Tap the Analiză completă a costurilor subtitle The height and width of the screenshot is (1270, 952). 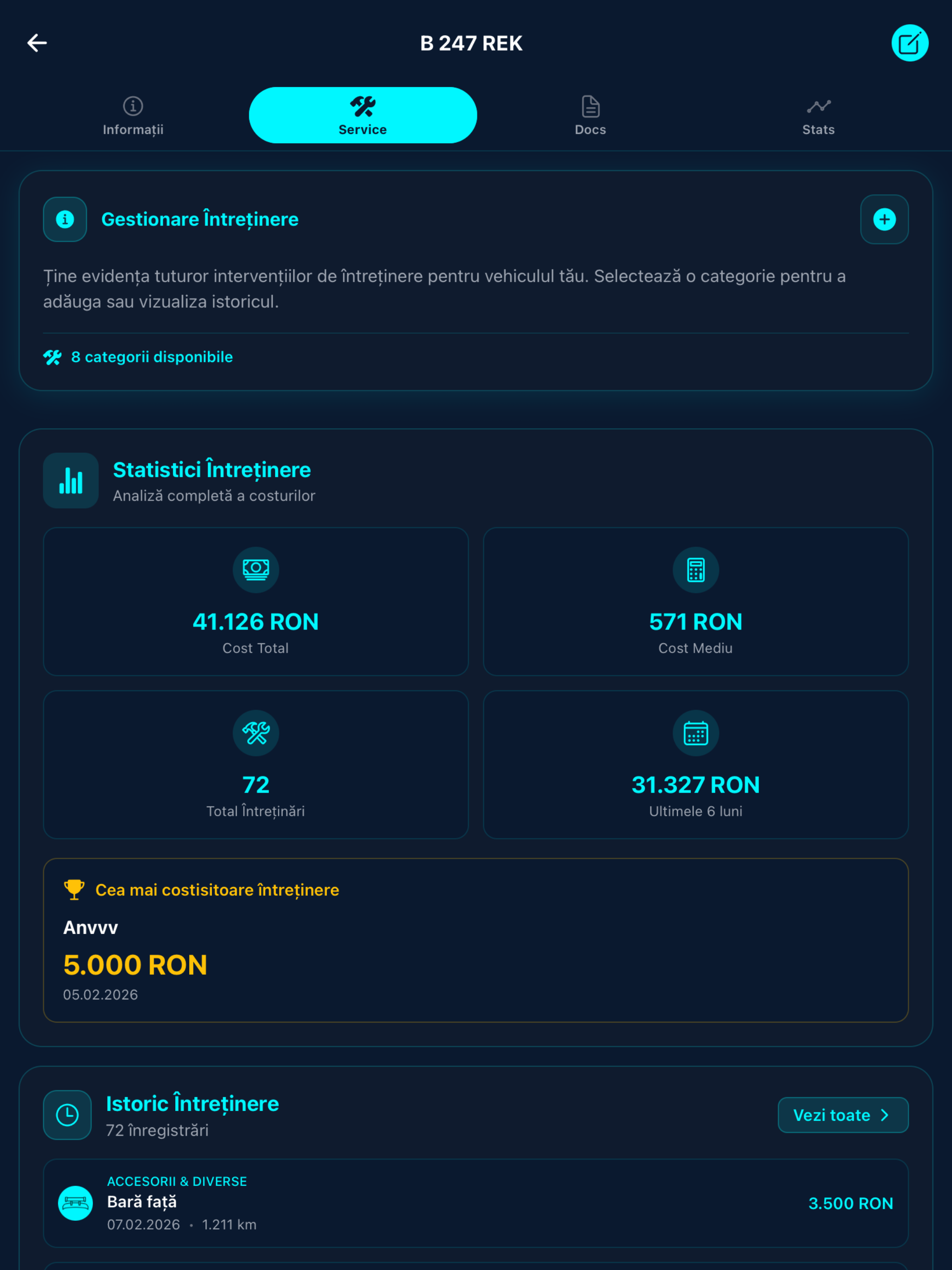[x=214, y=496]
